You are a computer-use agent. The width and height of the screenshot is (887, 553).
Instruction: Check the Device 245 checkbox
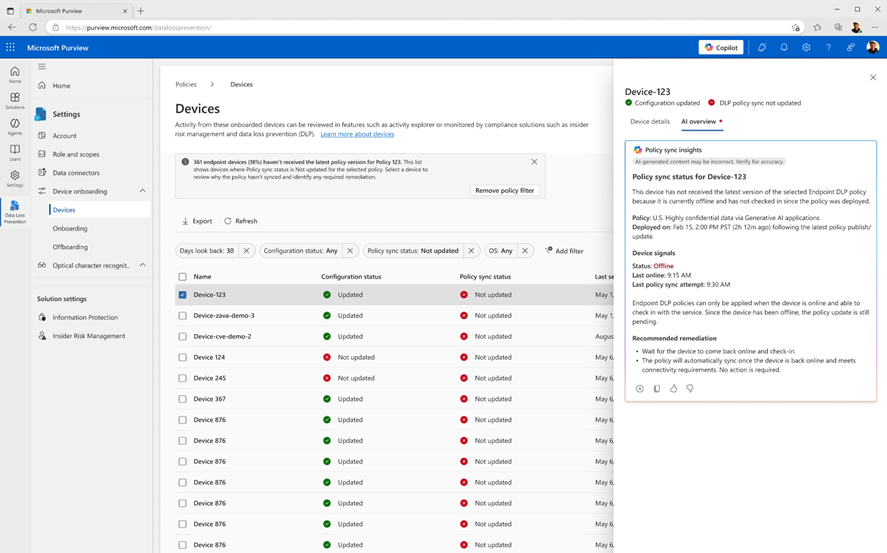click(182, 378)
